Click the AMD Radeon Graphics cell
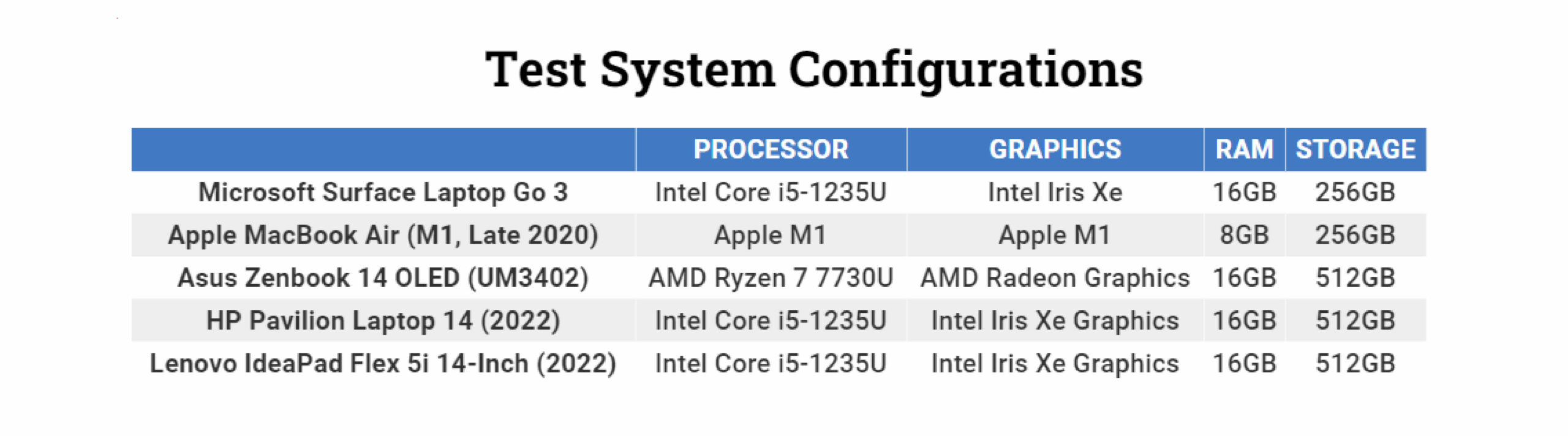Viewport: 1568px width, 436px height. (x=1055, y=278)
